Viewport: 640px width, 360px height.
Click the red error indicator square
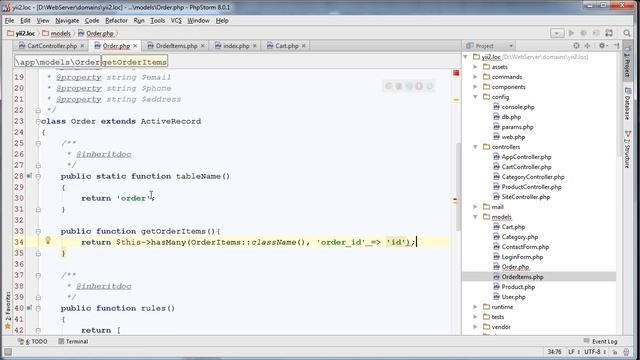[x=456, y=73]
